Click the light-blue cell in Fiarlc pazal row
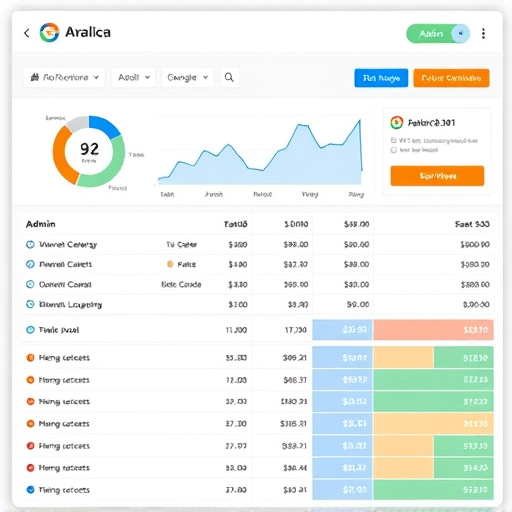 [x=342, y=330]
